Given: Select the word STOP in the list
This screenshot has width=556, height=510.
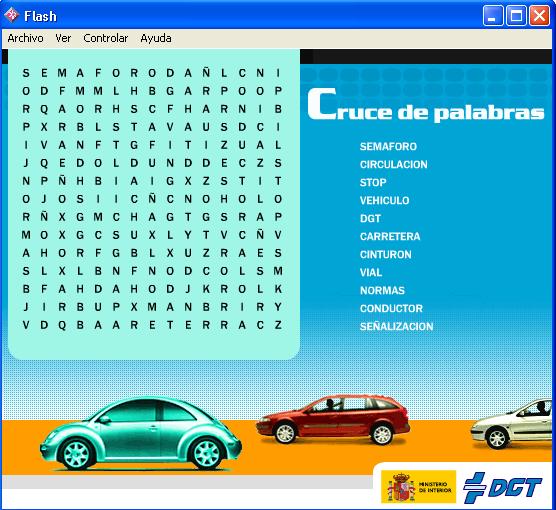Looking at the screenshot, I should [373, 183].
